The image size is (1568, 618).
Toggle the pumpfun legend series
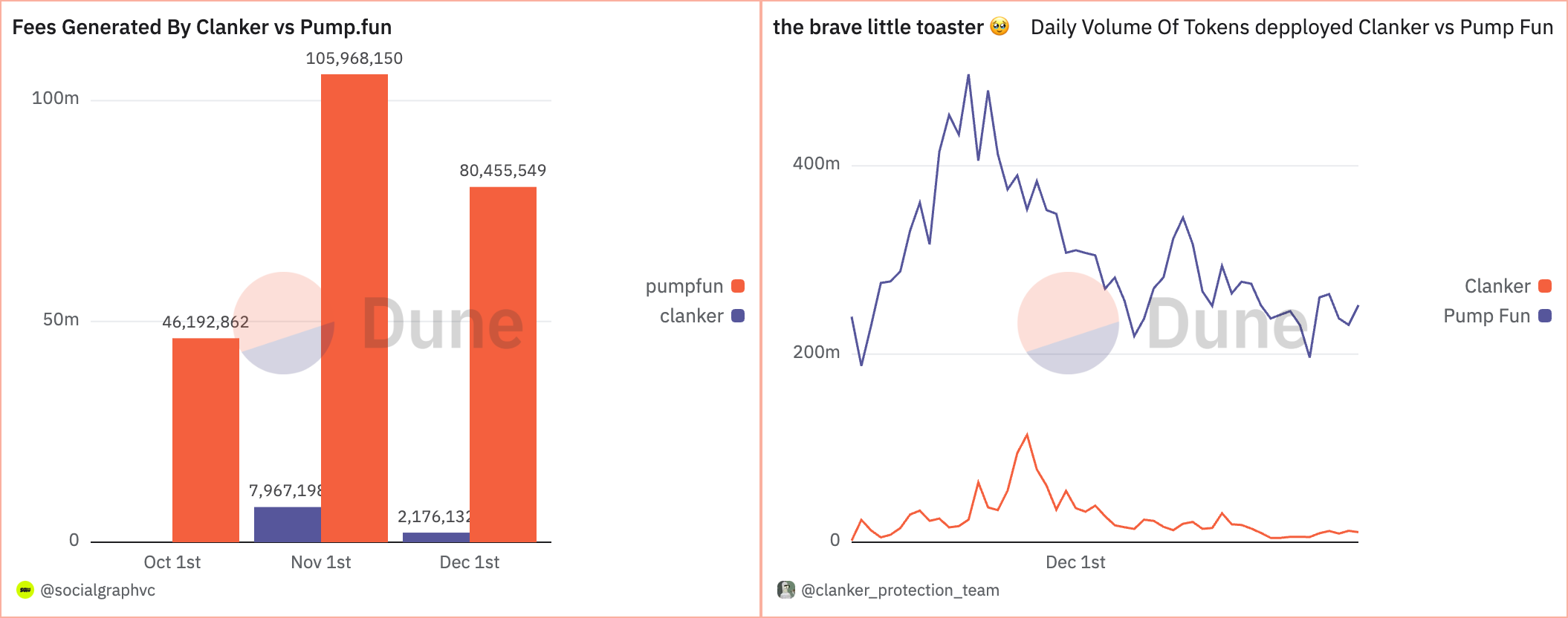coord(694,286)
